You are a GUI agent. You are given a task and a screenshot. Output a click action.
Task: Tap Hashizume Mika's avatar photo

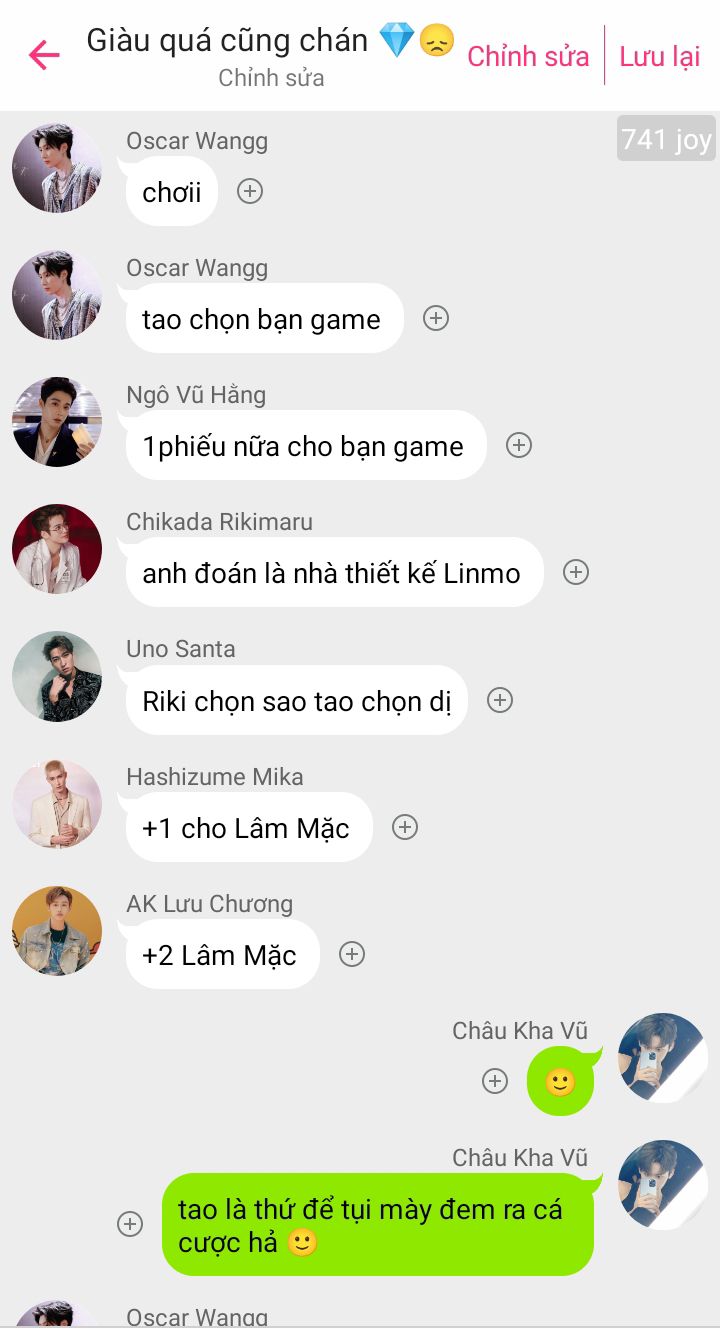pyautogui.click(x=57, y=804)
